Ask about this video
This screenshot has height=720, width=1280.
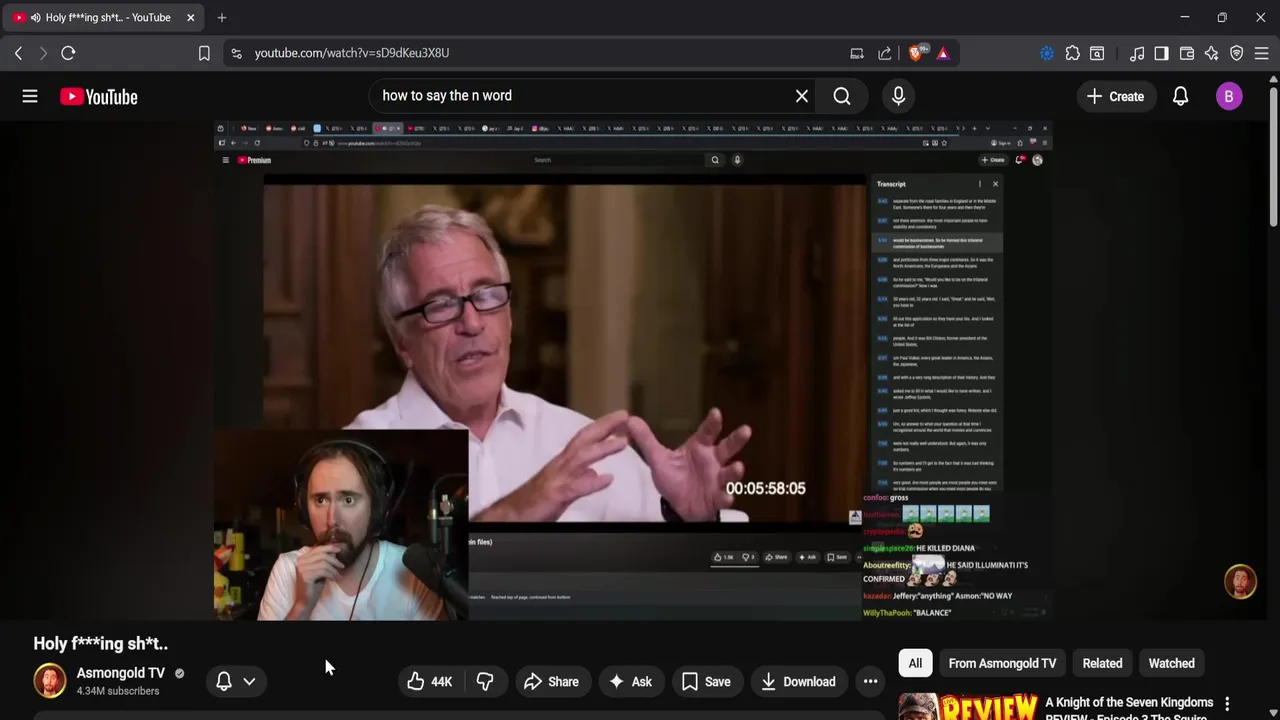coord(630,682)
